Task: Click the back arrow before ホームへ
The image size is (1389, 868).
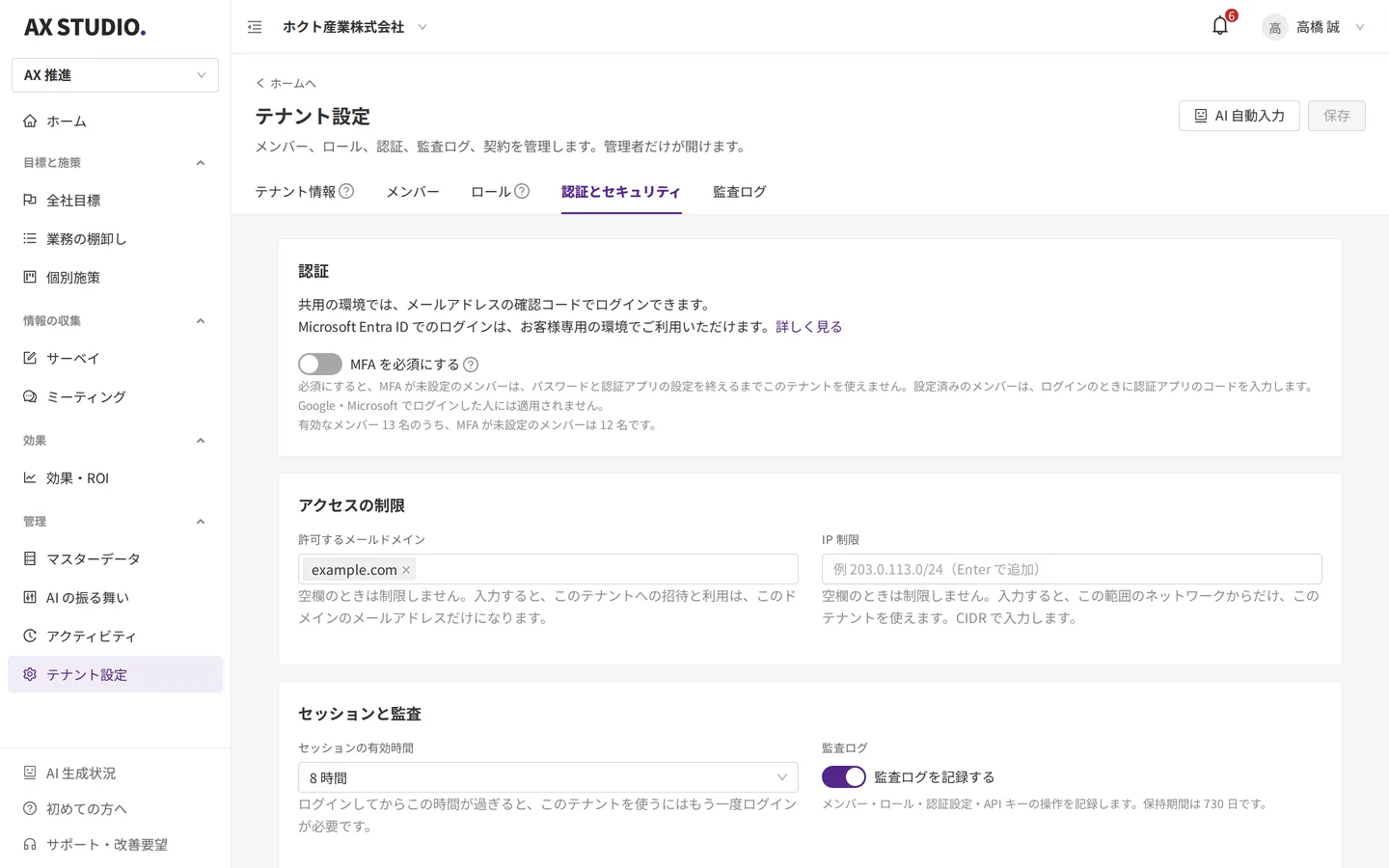Action: (260, 83)
